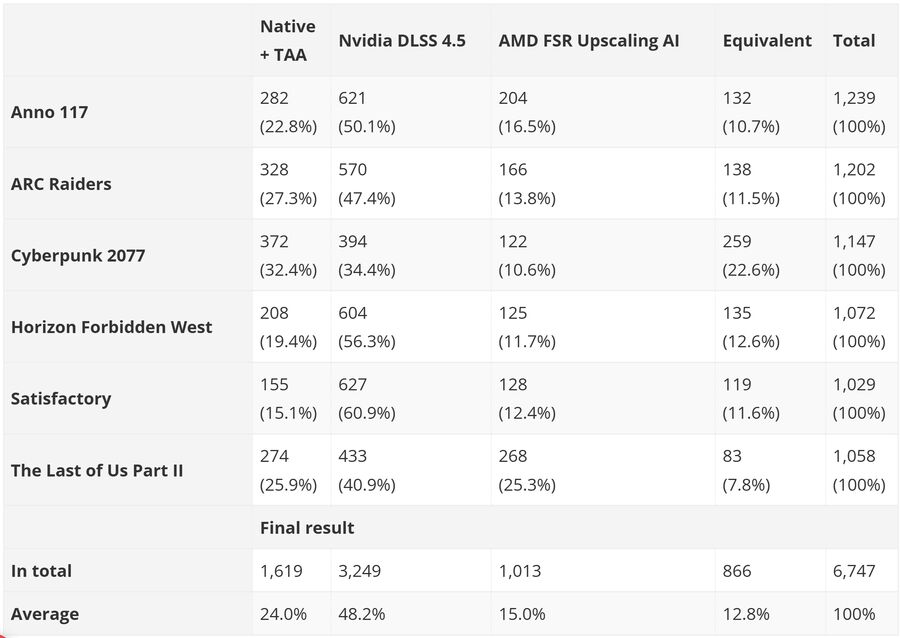This screenshot has height=638, width=900.
Task: Click the Average row label
Action: coord(45,614)
